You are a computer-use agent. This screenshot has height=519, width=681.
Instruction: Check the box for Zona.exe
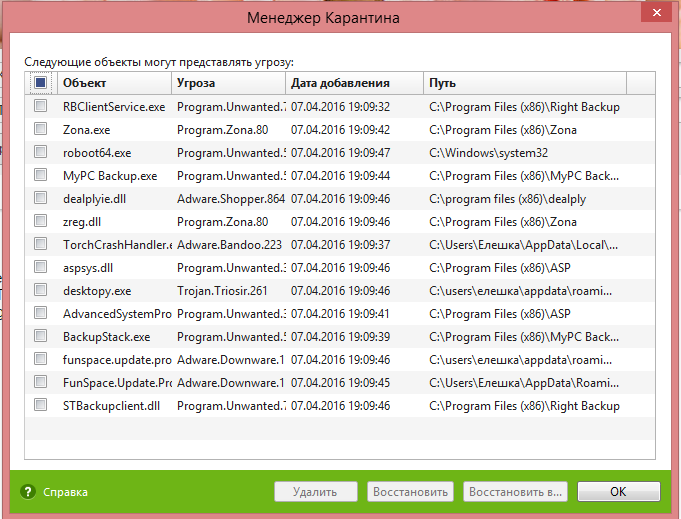click(40, 129)
